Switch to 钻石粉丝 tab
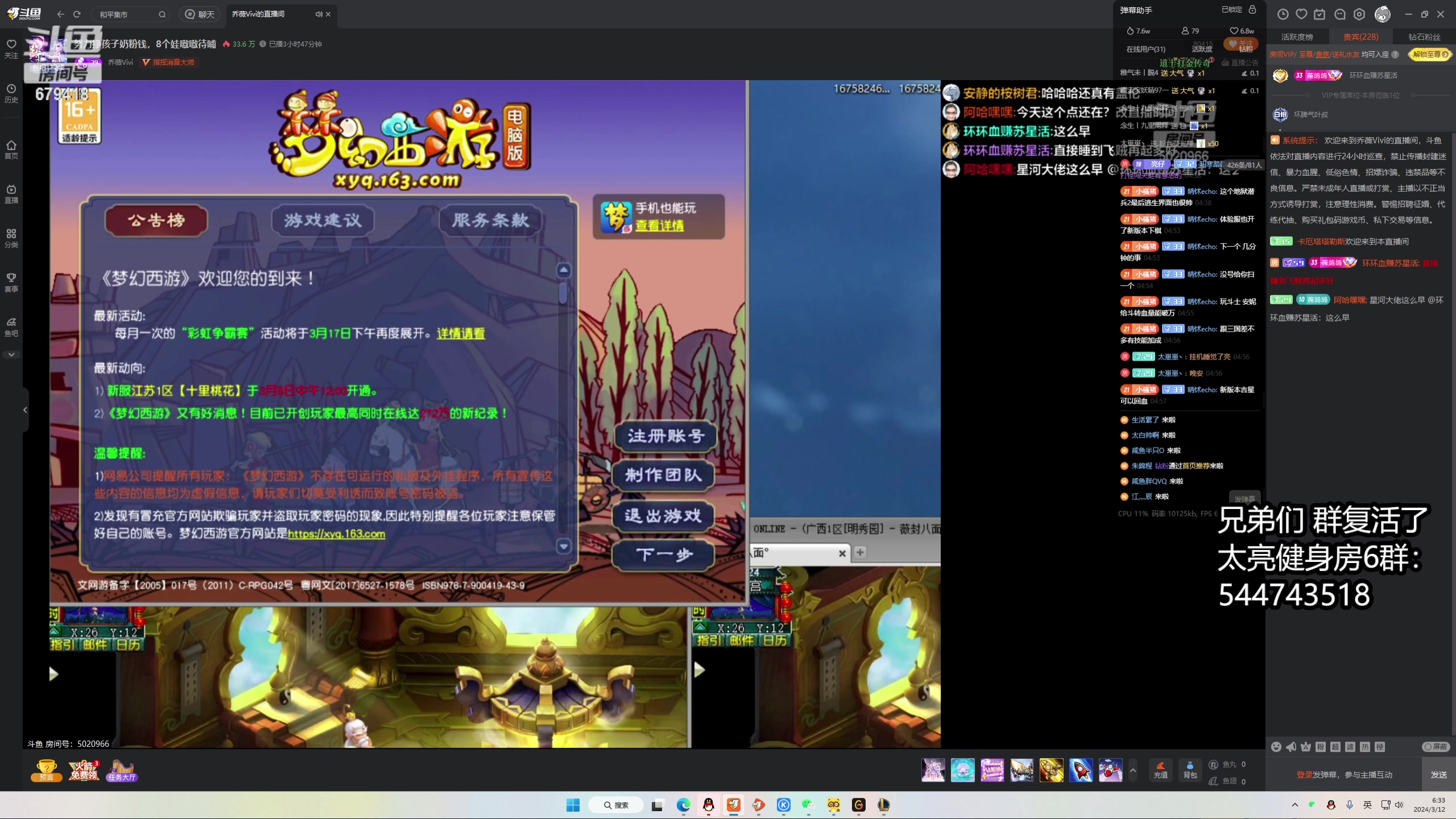 click(1424, 37)
